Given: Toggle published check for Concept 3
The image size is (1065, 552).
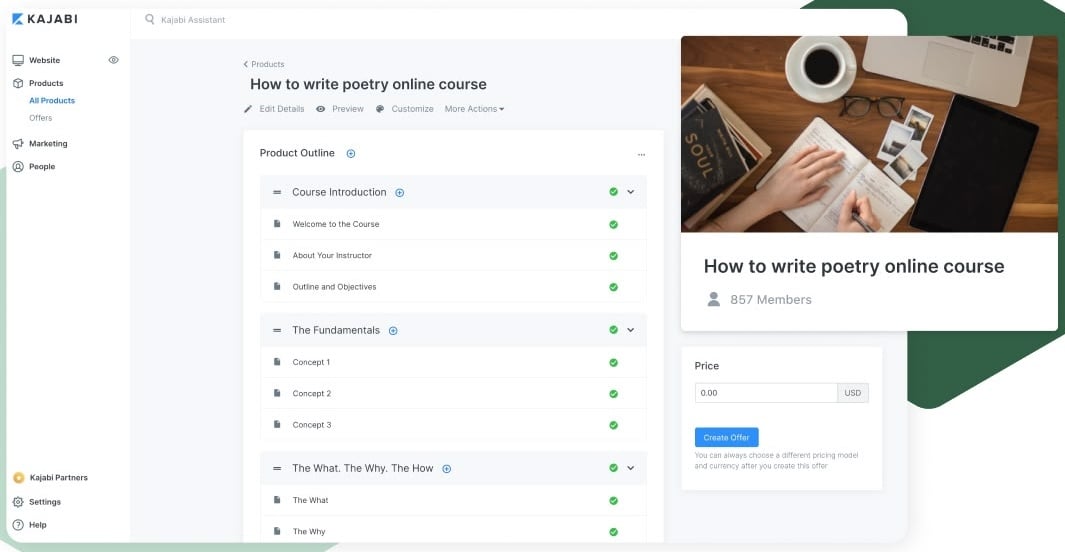Looking at the screenshot, I should coord(613,425).
